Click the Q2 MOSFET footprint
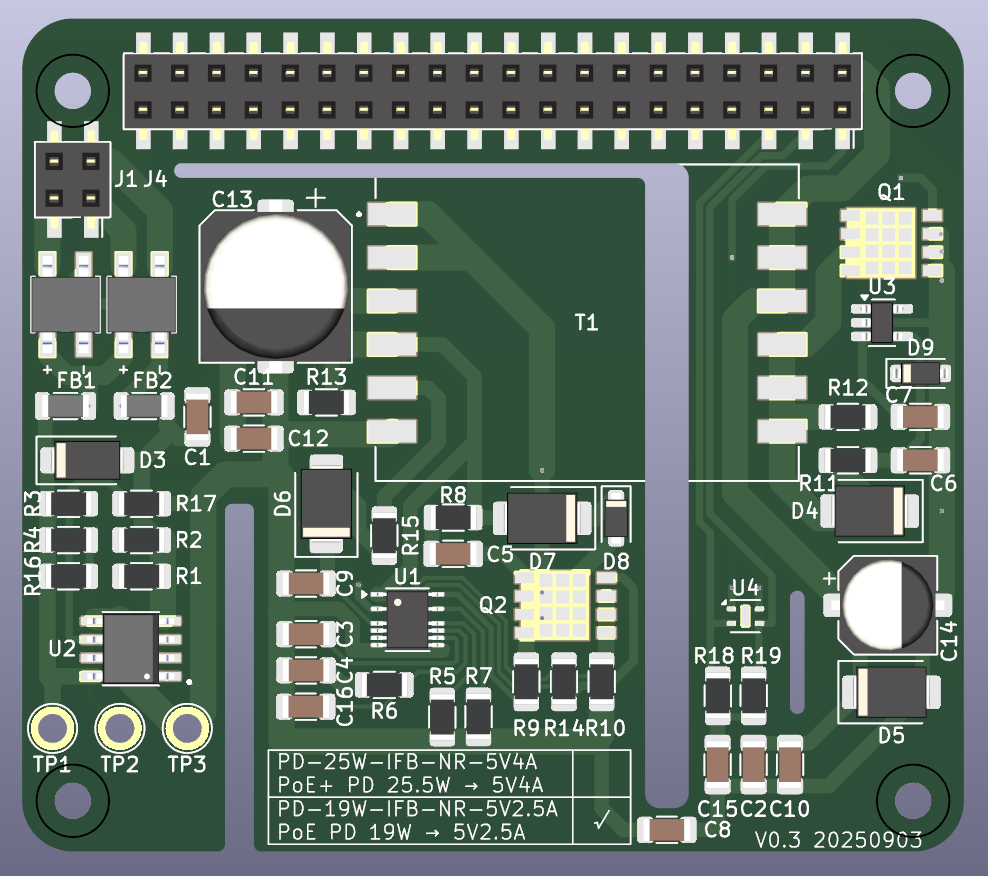This screenshot has height=876, width=988. pos(565,605)
